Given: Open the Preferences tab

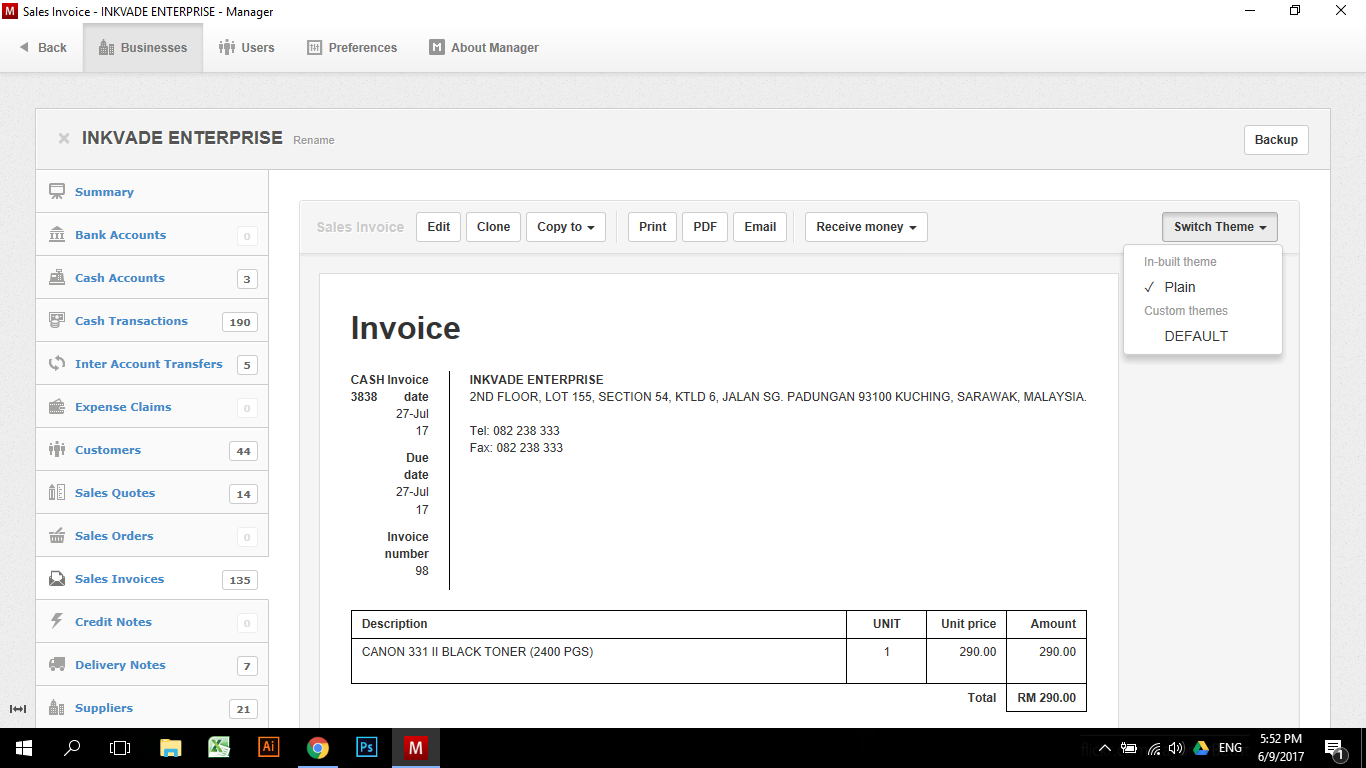Looking at the screenshot, I should click(352, 48).
